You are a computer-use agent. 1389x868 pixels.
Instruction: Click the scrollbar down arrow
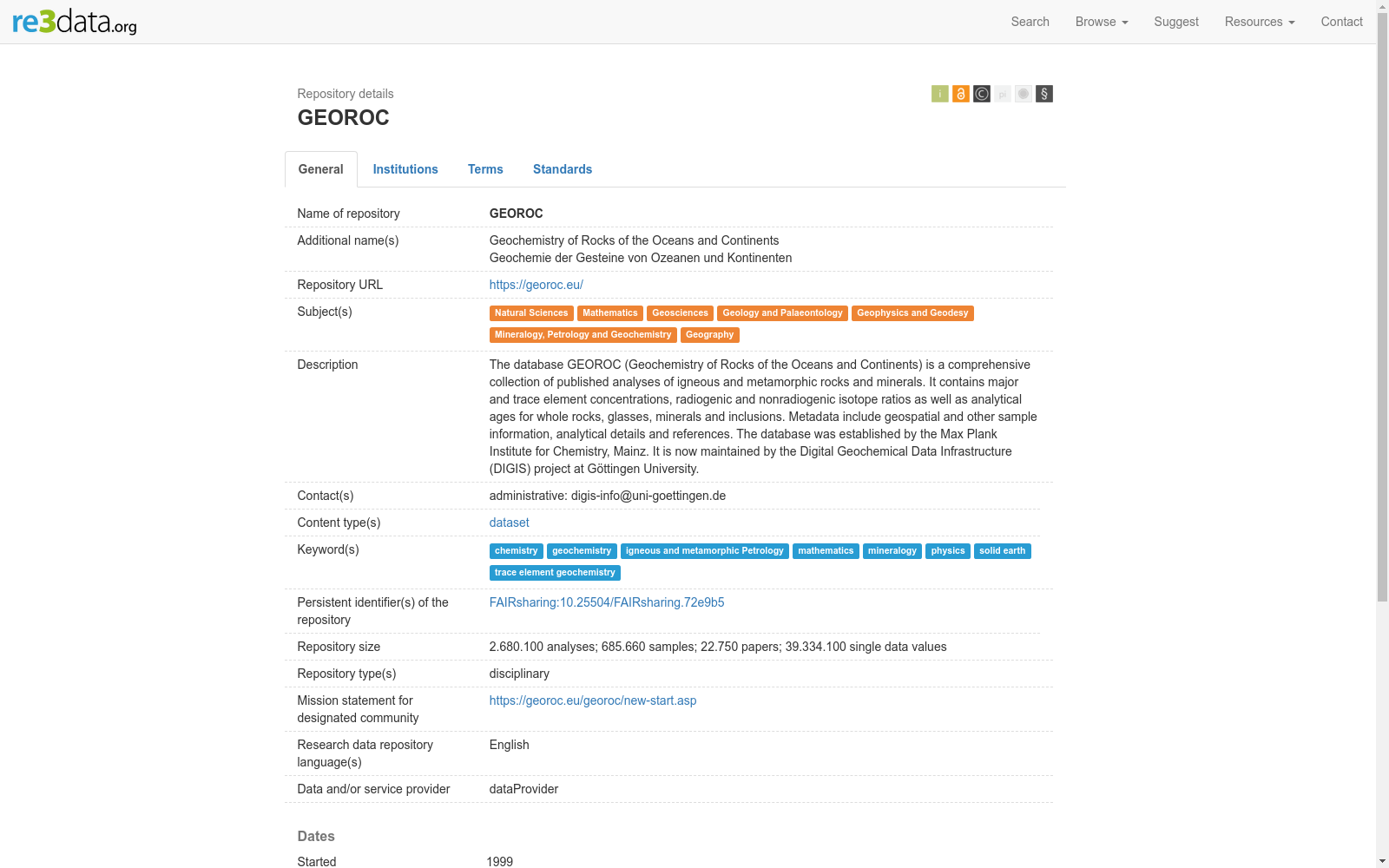[1382, 861]
